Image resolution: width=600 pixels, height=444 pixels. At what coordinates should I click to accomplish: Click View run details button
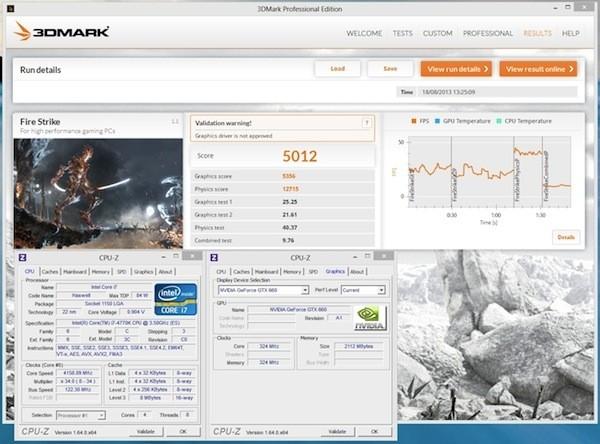[x=457, y=69]
